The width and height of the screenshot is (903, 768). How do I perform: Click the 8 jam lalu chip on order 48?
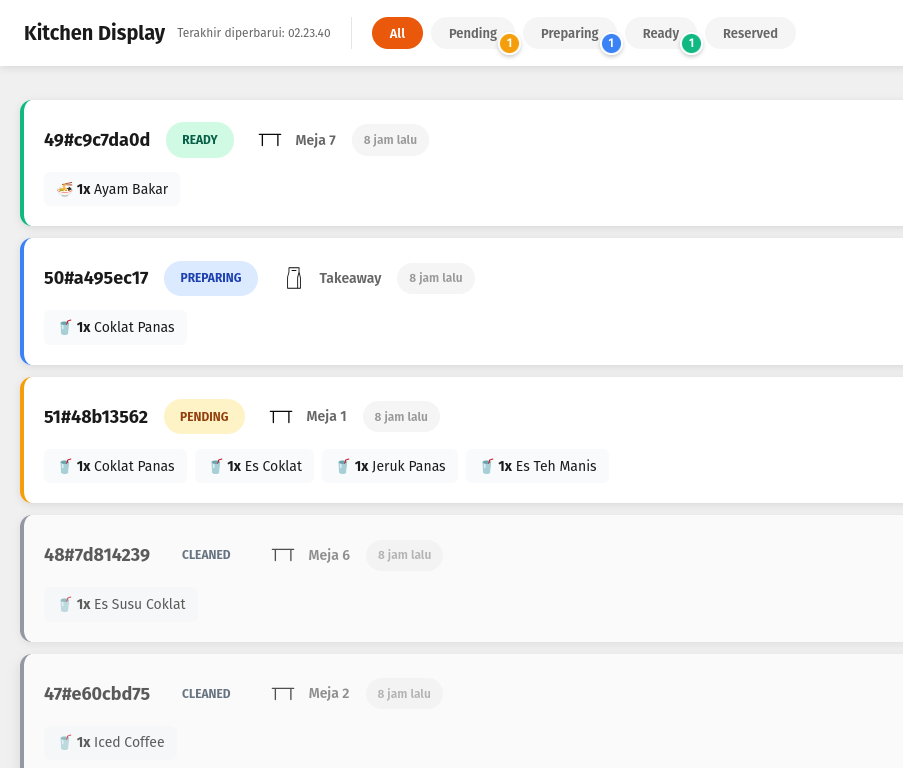click(x=404, y=555)
